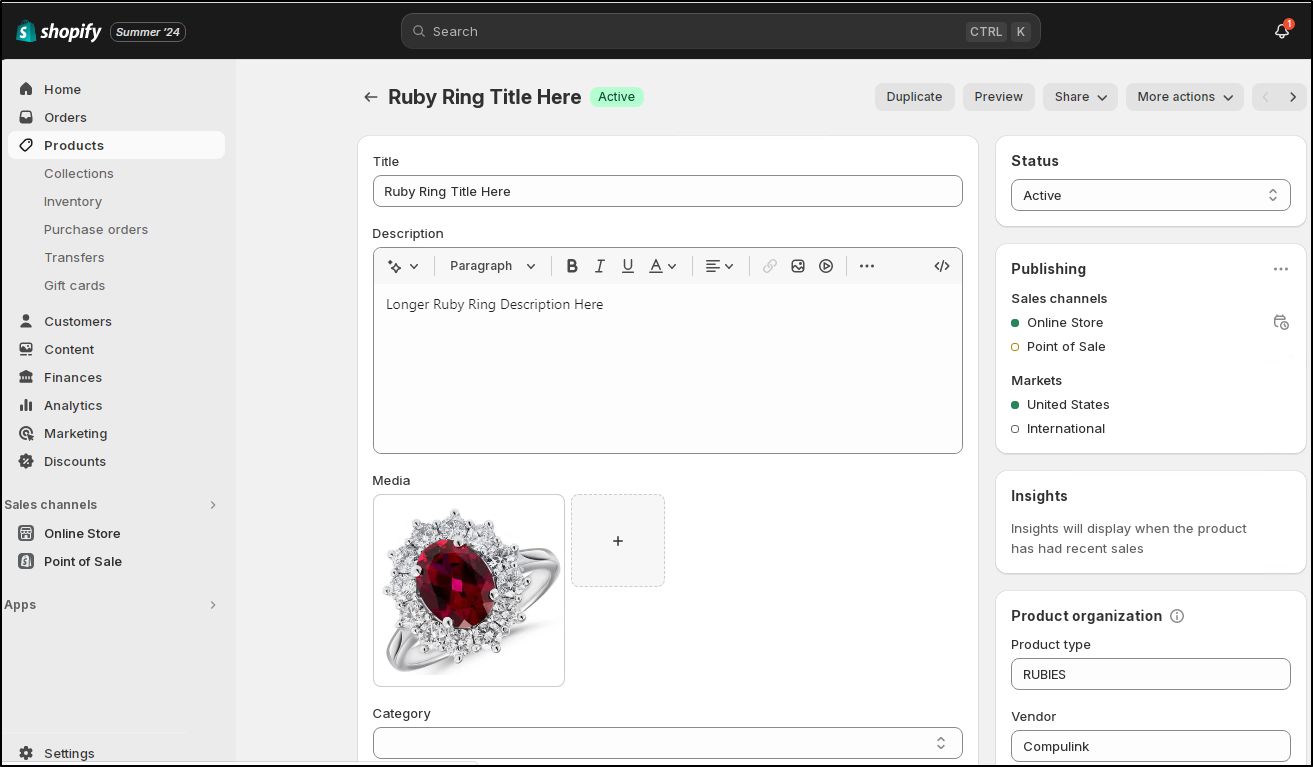Toggle bold formatting in description

tap(572, 266)
